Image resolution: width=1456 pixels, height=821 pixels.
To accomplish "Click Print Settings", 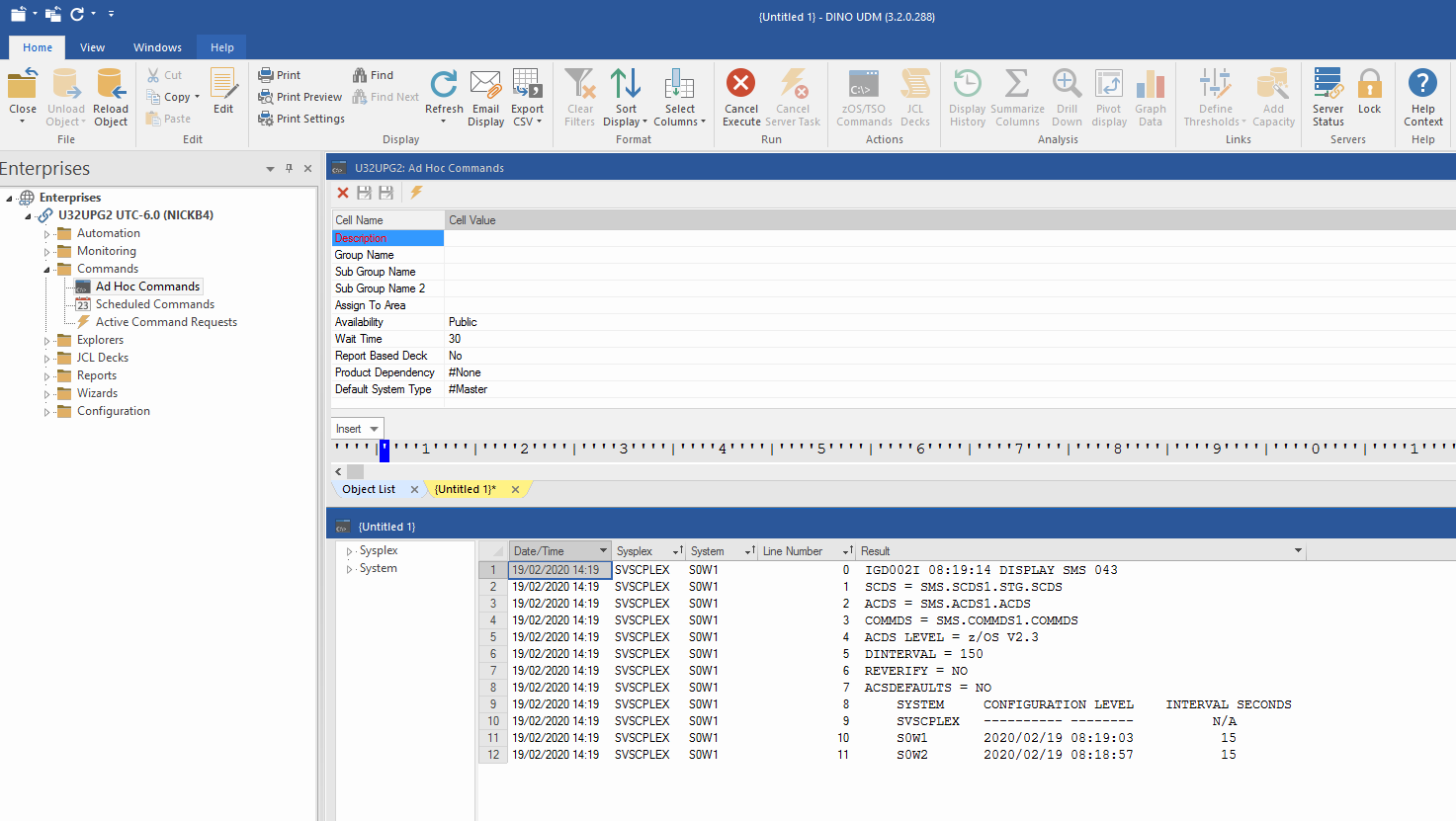I will pyautogui.click(x=301, y=119).
